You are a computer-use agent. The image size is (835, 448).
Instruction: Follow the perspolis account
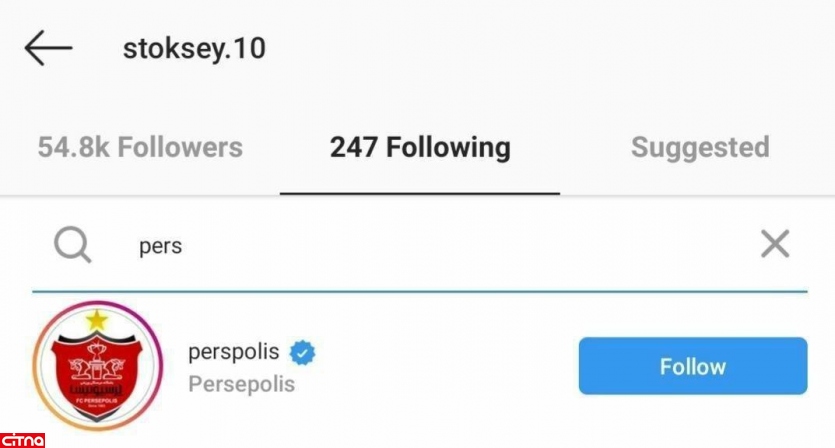click(692, 366)
